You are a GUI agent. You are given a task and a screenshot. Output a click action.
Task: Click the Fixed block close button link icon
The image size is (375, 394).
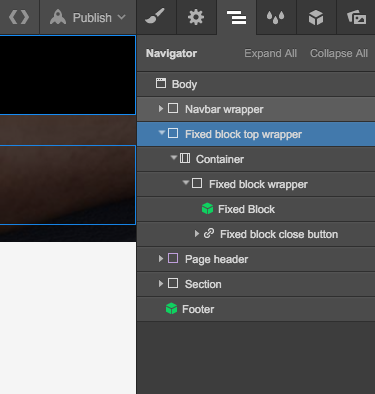click(209, 233)
